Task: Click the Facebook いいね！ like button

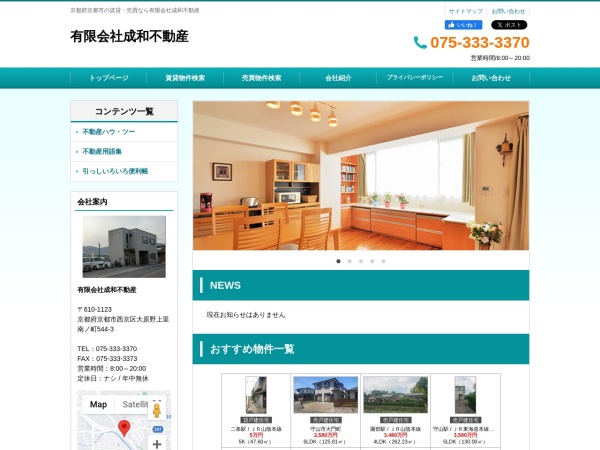Action: (463, 25)
